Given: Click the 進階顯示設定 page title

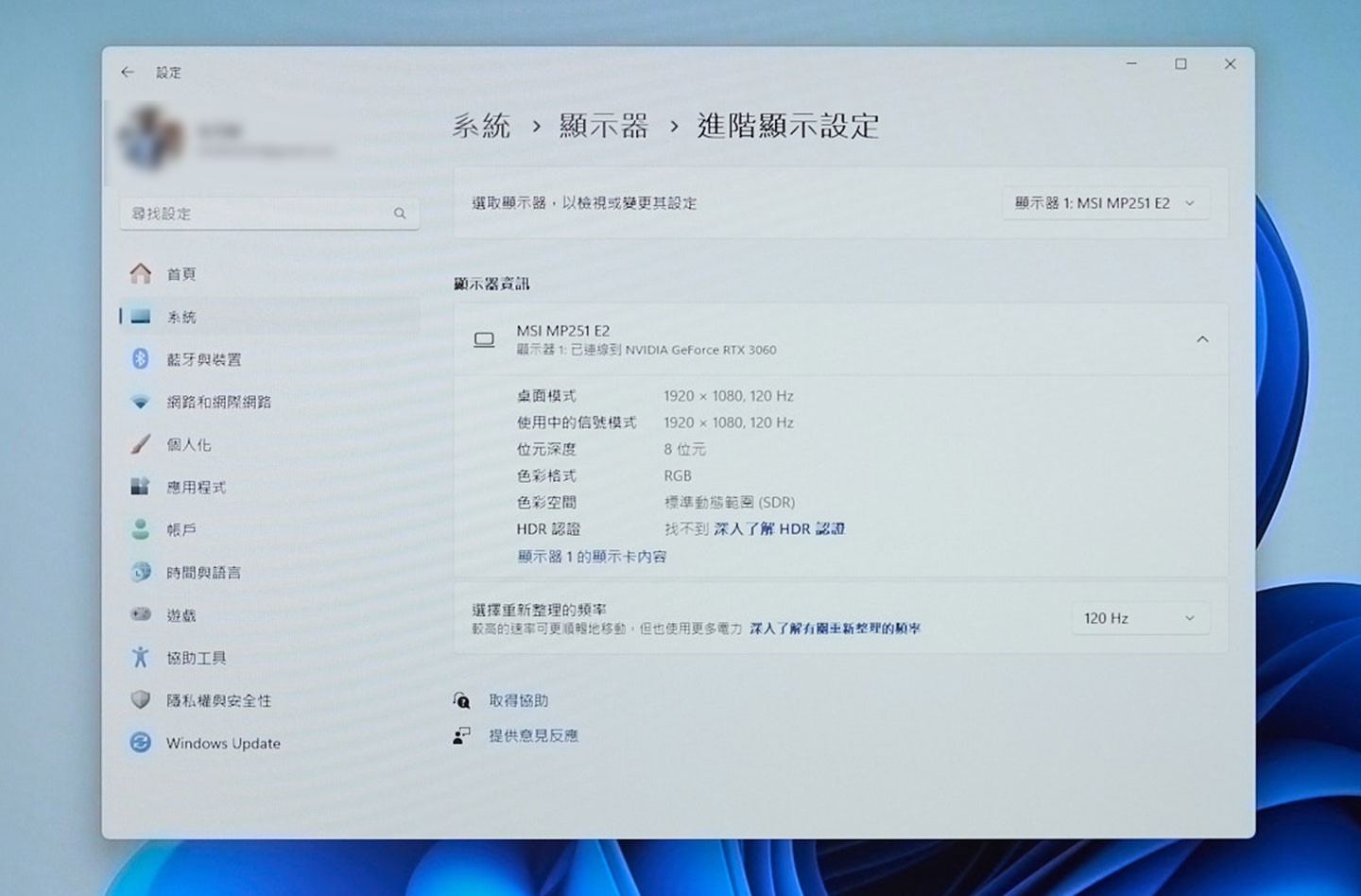Looking at the screenshot, I should click(x=788, y=126).
